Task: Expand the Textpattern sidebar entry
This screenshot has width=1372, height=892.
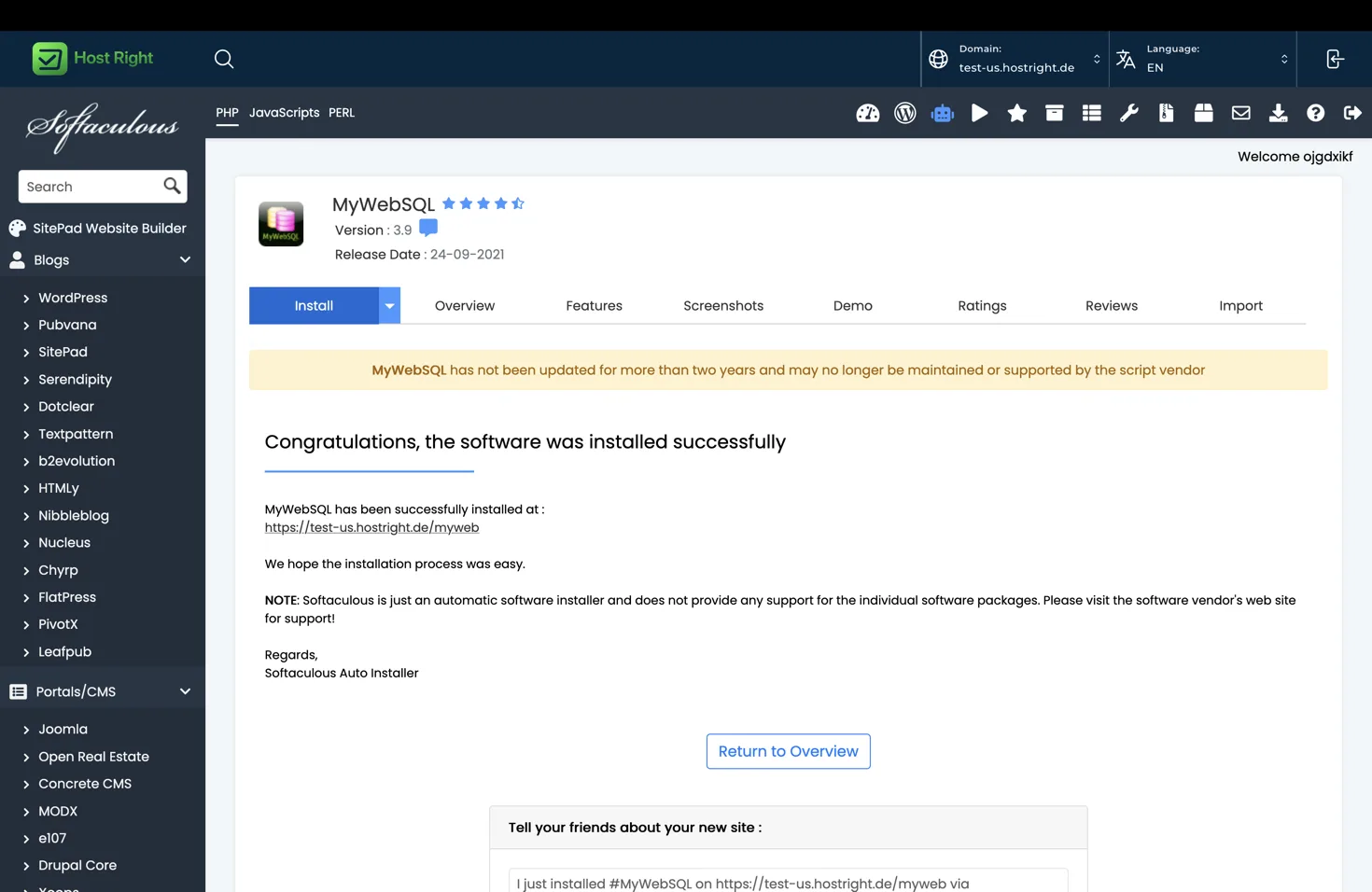Action: [x=26, y=435]
